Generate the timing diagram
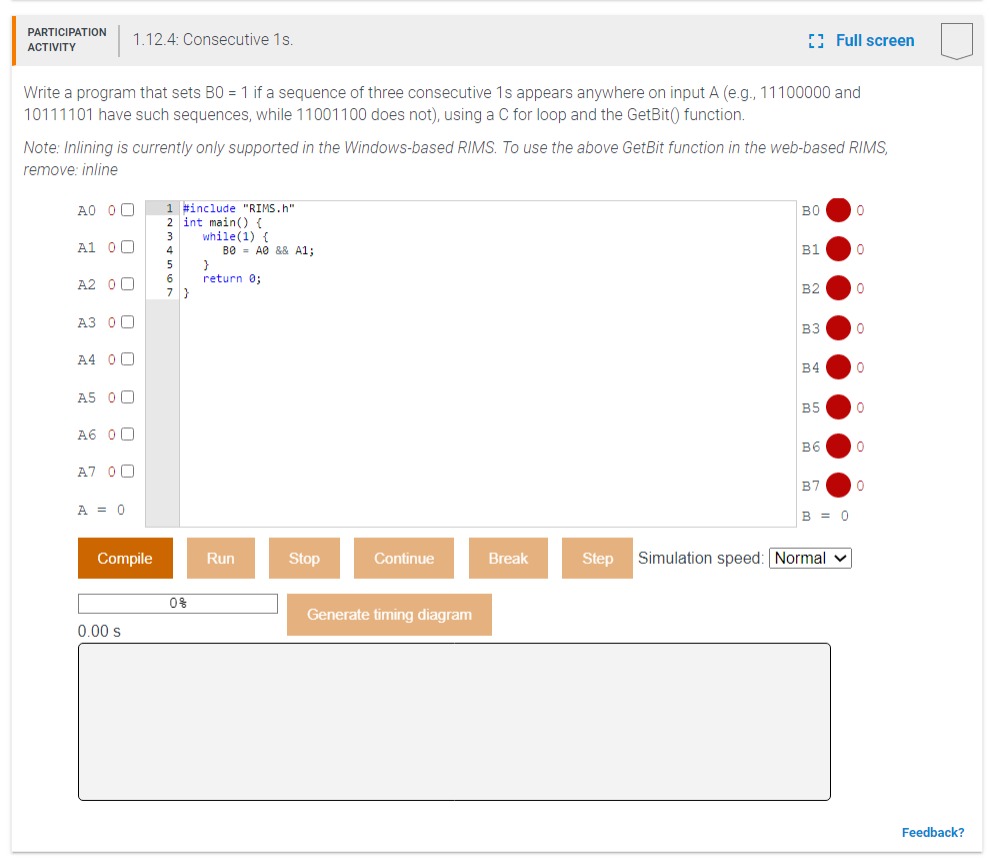Image resolution: width=994 pixels, height=862 pixels. [389, 614]
